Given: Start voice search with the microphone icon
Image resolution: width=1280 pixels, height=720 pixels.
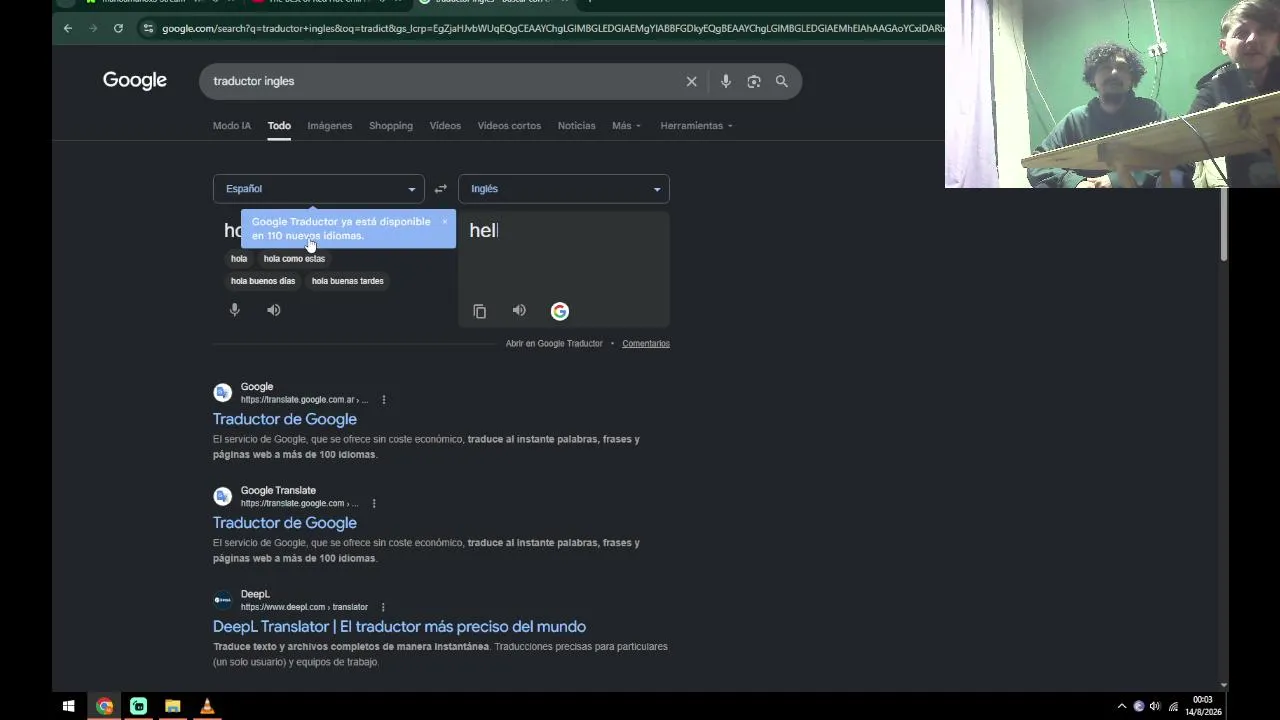Looking at the screenshot, I should pyautogui.click(x=726, y=81).
